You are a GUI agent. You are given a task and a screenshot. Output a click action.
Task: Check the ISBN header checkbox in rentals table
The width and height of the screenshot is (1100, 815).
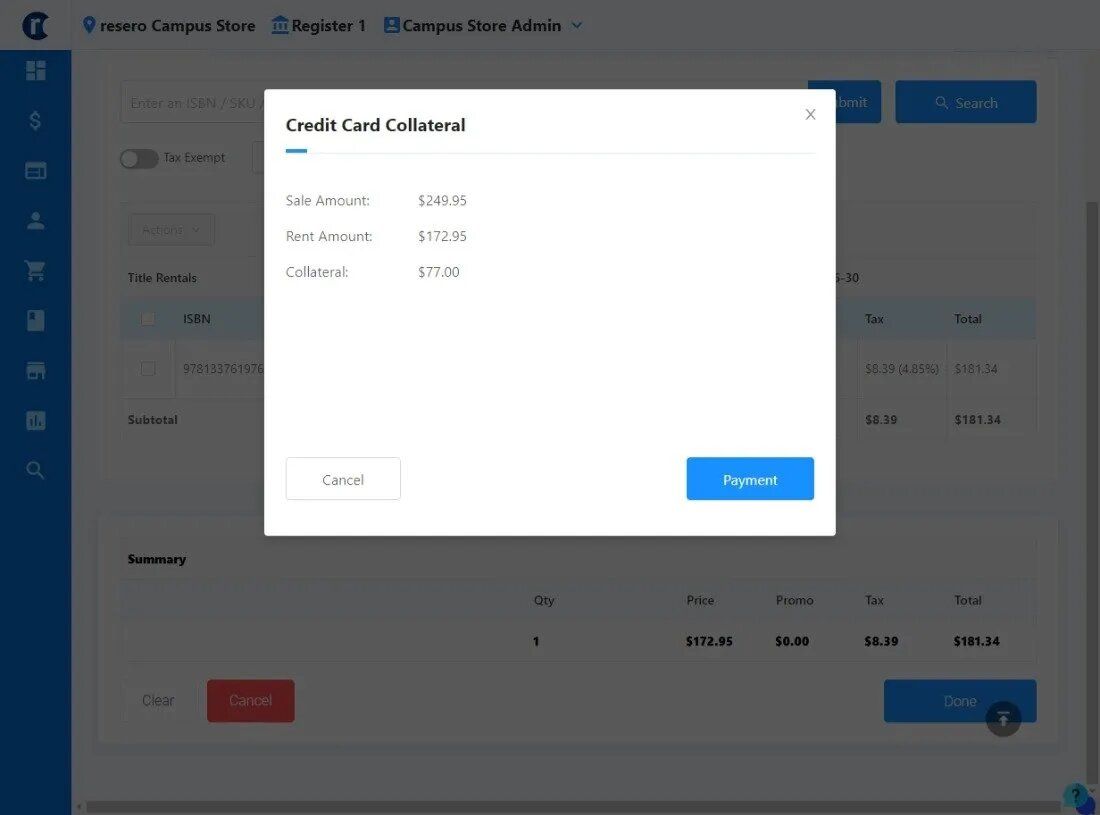pyautogui.click(x=147, y=318)
